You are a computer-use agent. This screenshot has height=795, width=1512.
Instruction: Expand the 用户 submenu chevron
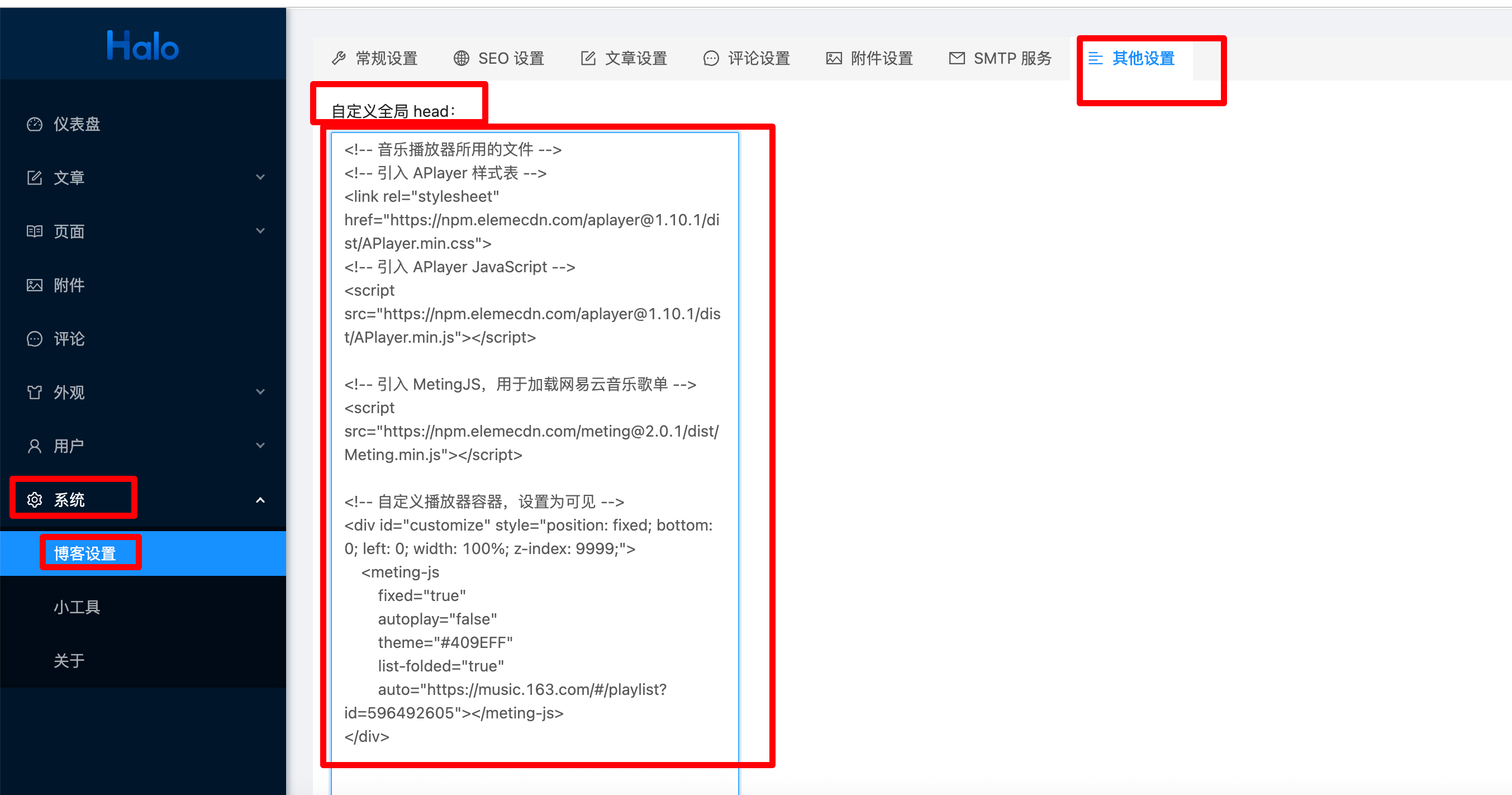click(260, 446)
